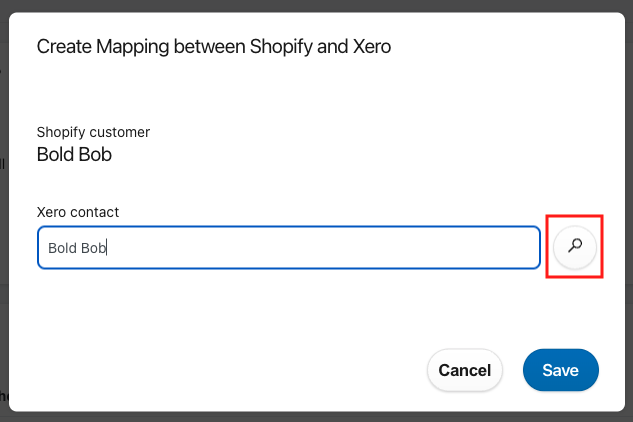Search Xero contacts with the lens button
633x422 pixels.
[x=575, y=247]
